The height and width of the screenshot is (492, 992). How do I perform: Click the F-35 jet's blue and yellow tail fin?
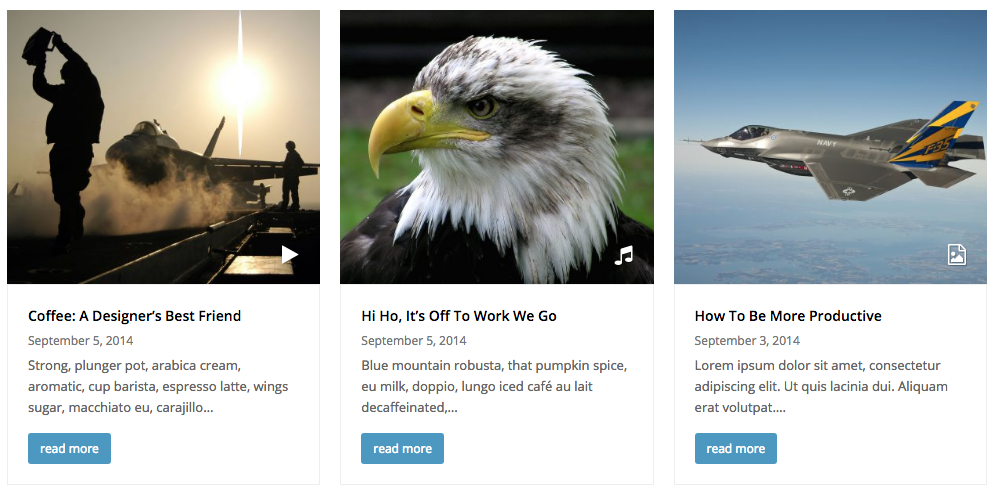click(935, 132)
